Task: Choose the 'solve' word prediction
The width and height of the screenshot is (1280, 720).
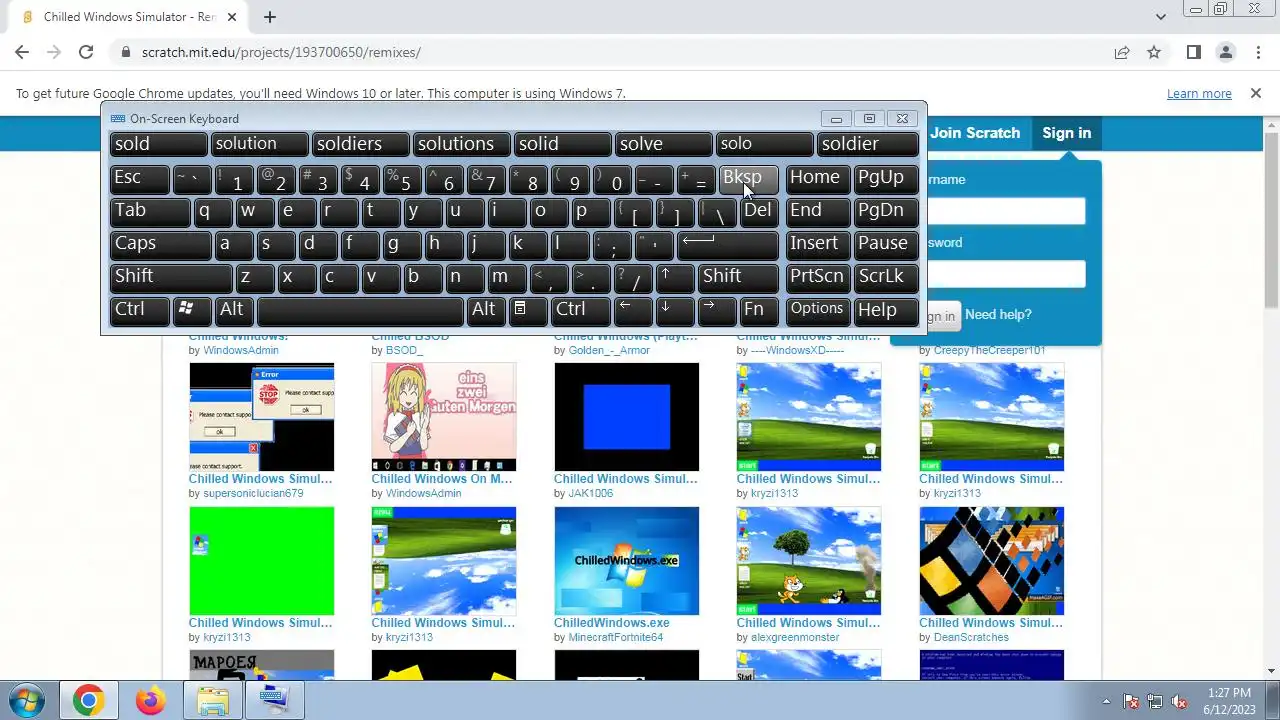Action: pyautogui.click(x=664, y=145)
